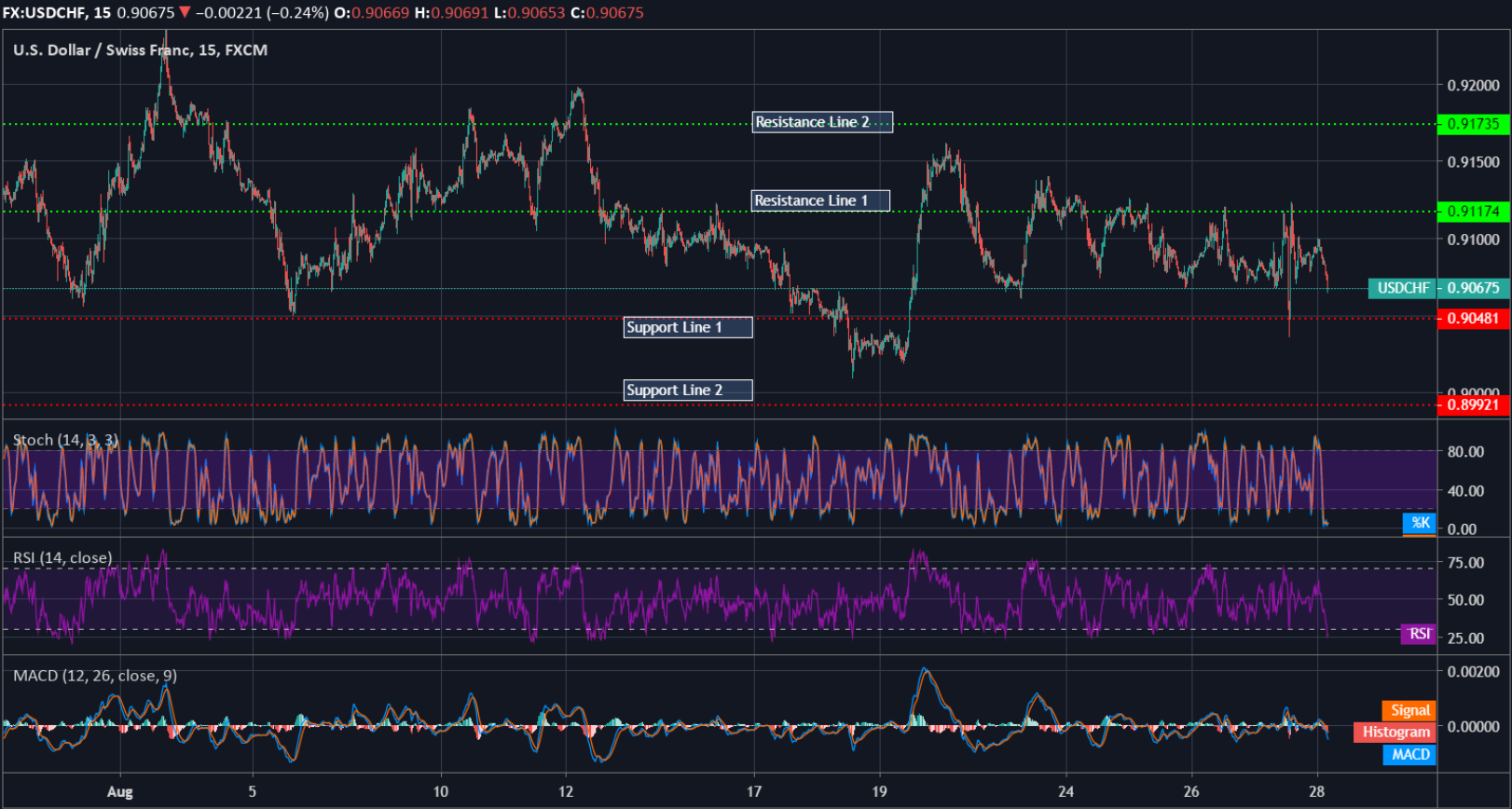Select the %K stochastic label
Screen dimensions: 1512x809
(1420, 523)
